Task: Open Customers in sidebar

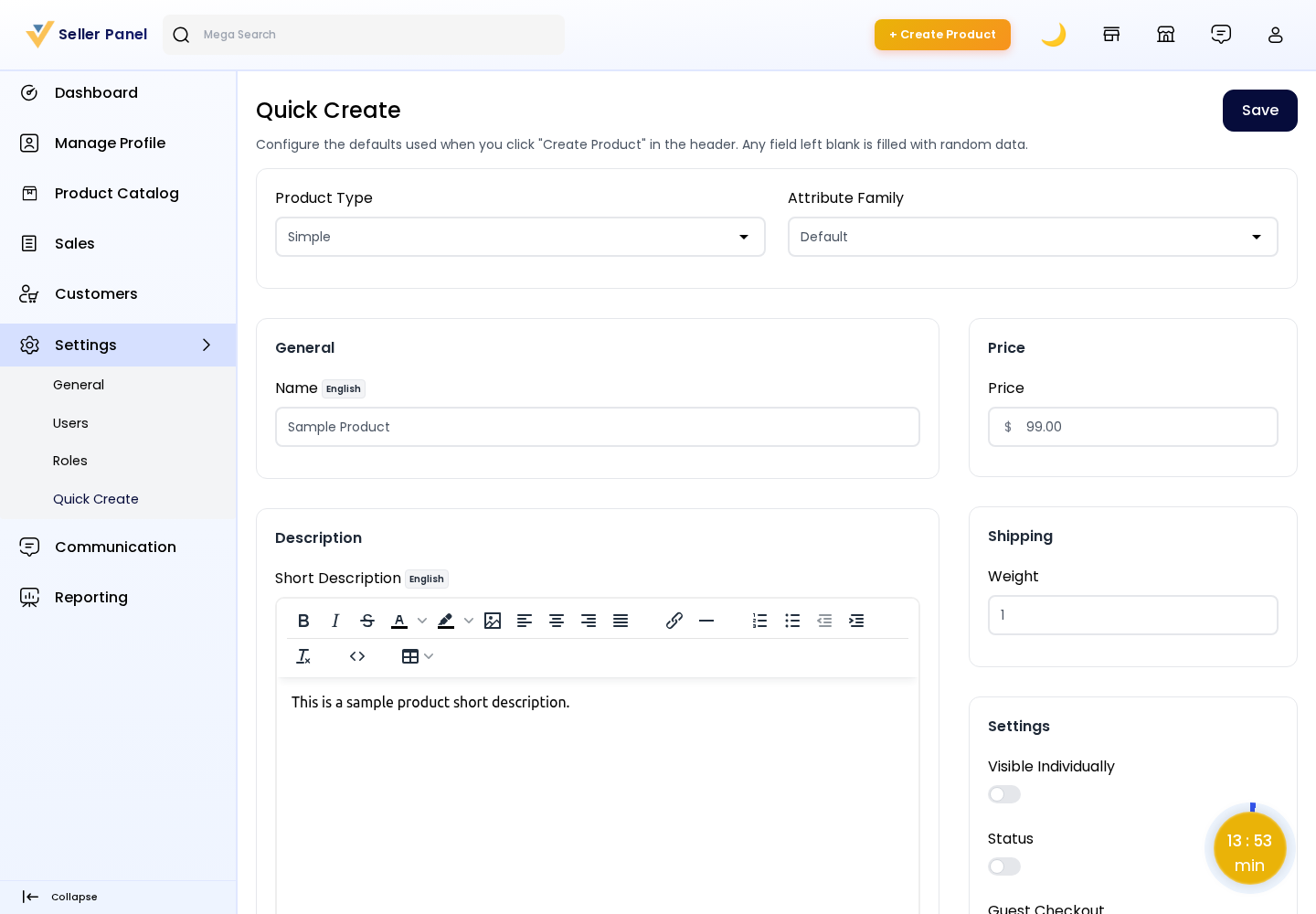Action: point(118,293)
